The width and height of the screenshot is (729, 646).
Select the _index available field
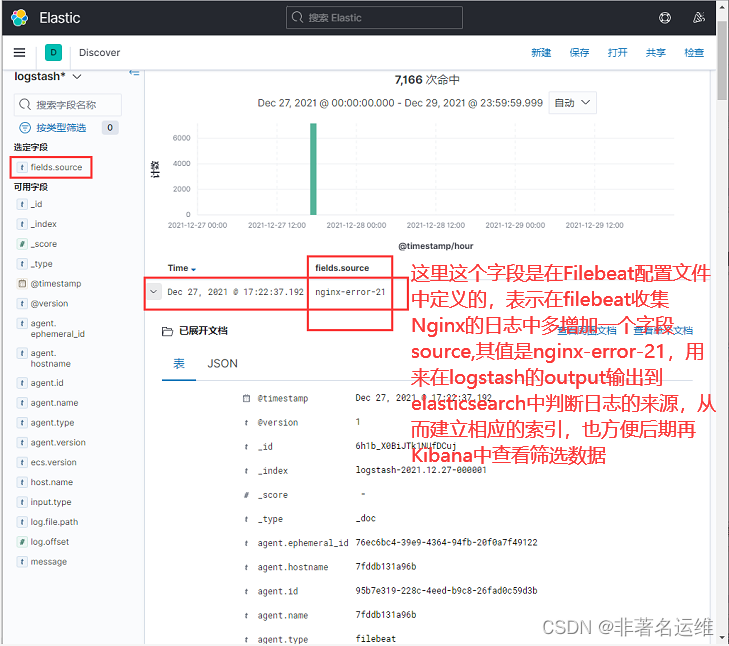[x=44, y=224]
